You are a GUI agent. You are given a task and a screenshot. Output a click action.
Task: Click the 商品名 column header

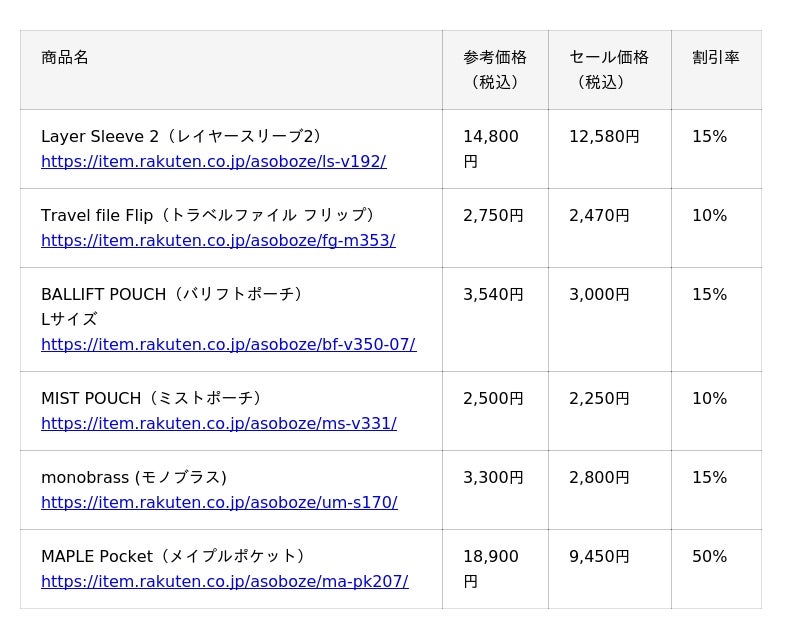point(231,70)
